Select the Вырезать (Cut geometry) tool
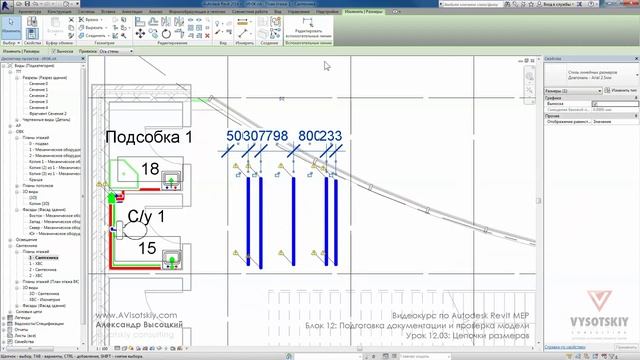The width and height of the screenshot is (640, 360). coord(92,28)
